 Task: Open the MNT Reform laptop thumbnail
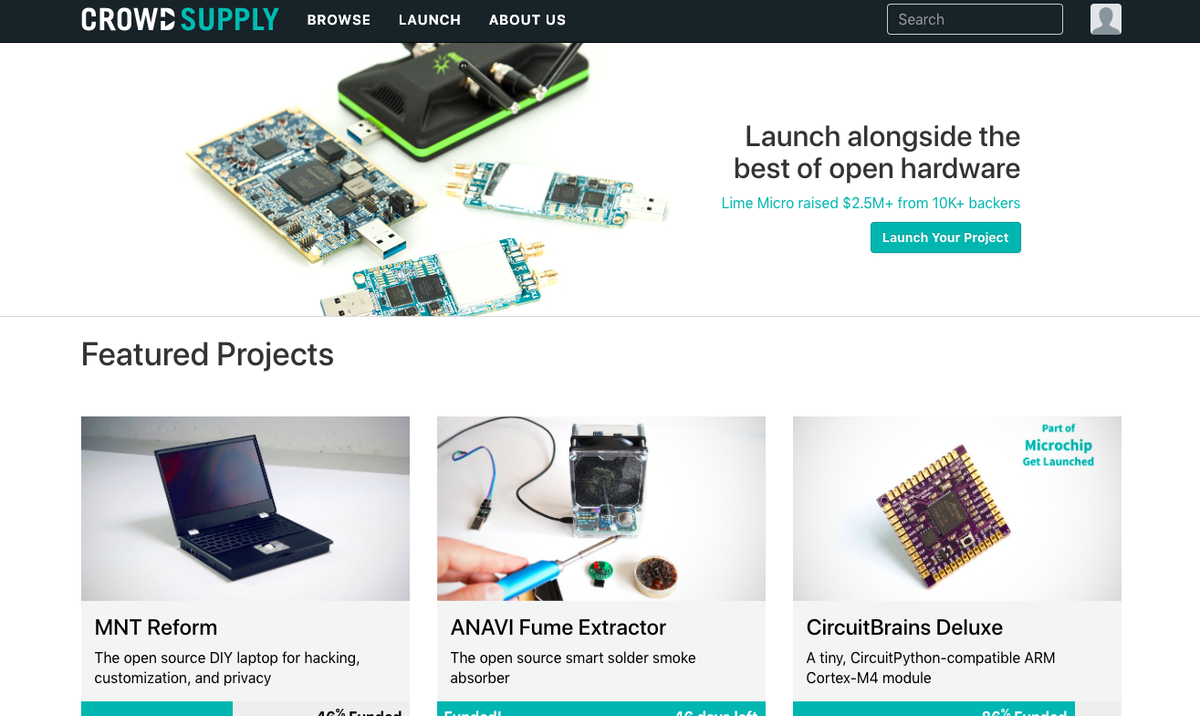pos(245,508)
